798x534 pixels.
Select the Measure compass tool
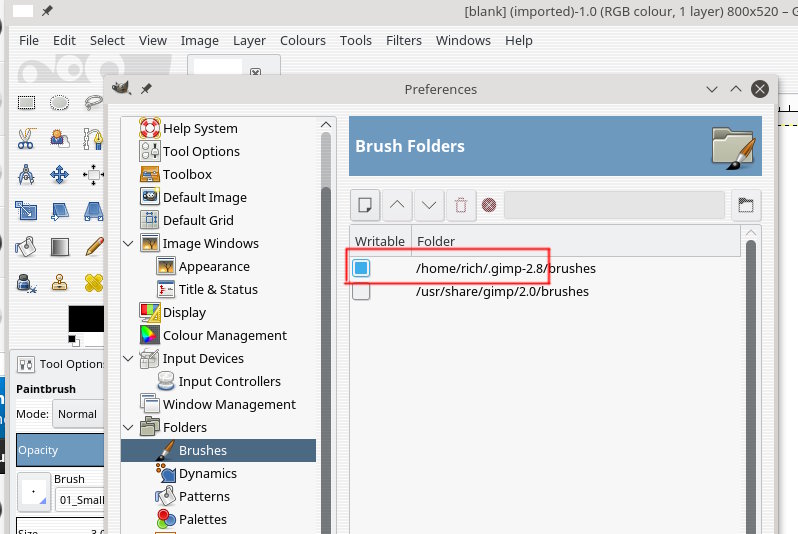point(26,175)
